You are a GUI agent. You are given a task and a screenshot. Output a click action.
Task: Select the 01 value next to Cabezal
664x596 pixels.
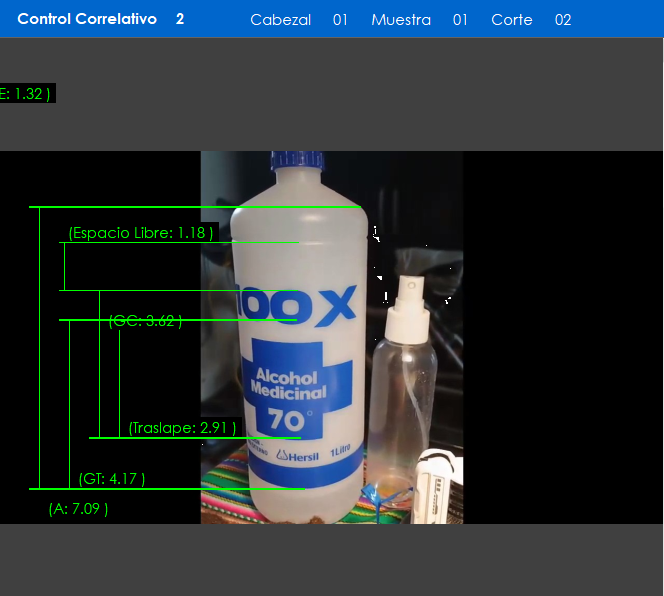340,20
